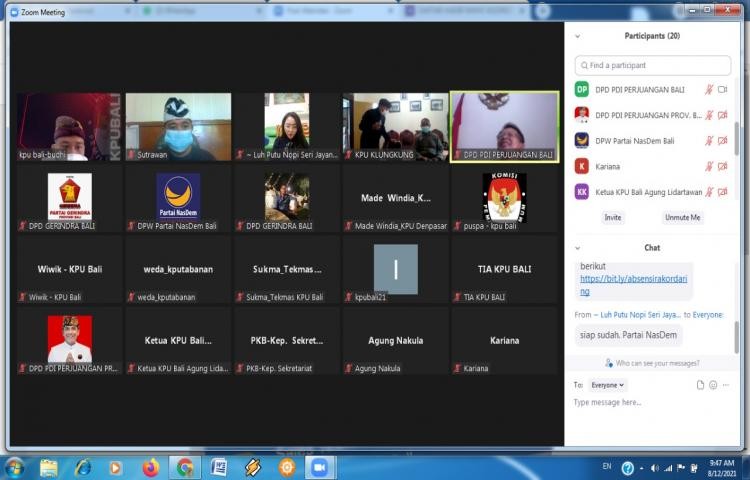Image resolution: width=750 pixels, height=480 pixels.
Task: Click the camera icon beside DPW Partai NasDem Bali
Action: [722, 140]
